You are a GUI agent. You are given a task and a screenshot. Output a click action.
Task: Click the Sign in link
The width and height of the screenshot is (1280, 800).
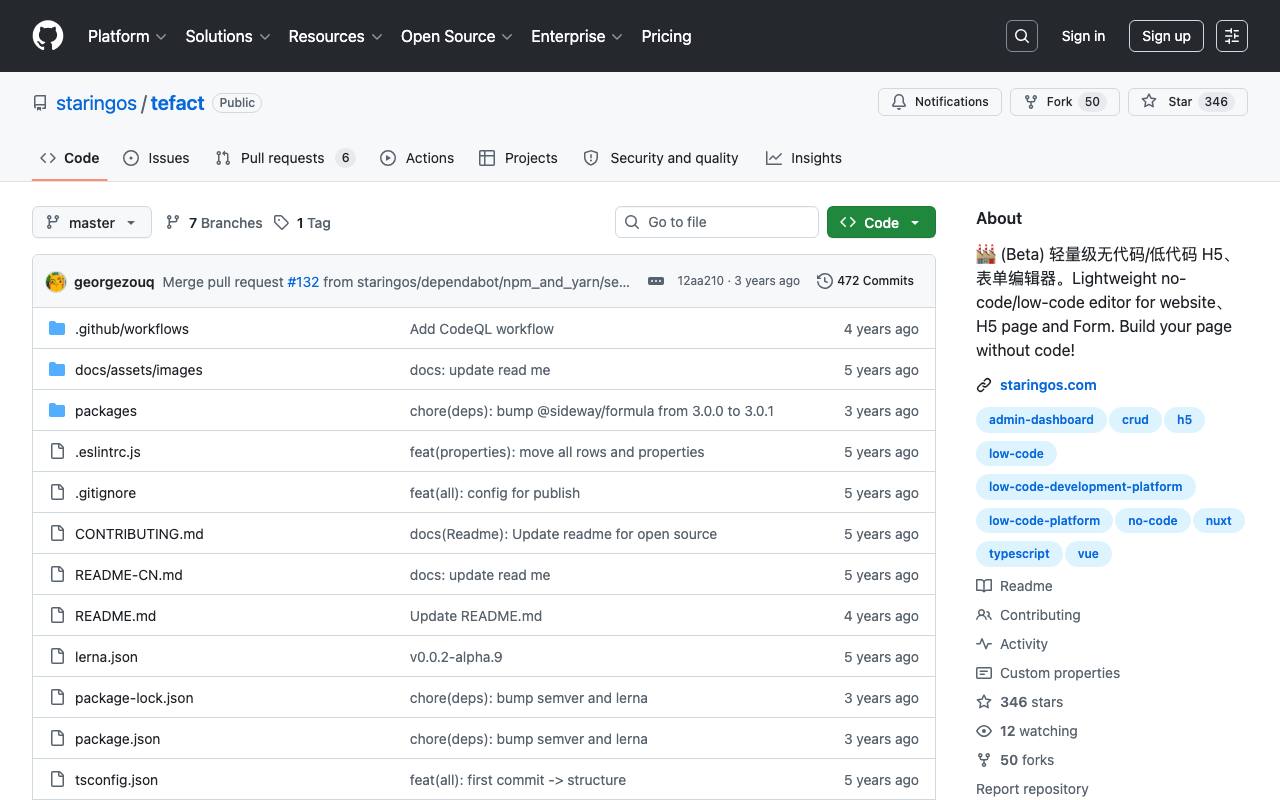[x=1083, y=36]
